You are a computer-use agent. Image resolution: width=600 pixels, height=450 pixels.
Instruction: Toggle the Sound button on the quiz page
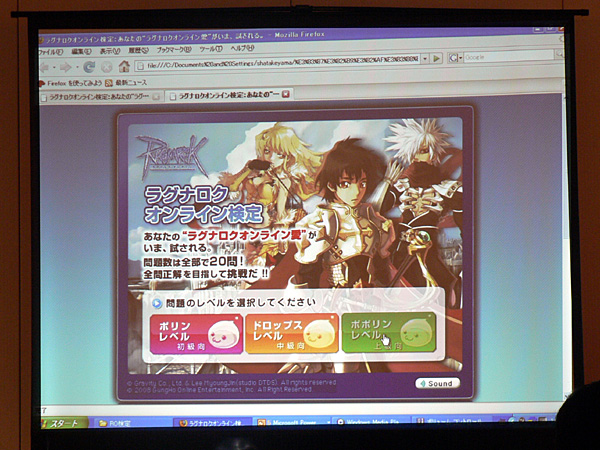click(x=437, y=383)
